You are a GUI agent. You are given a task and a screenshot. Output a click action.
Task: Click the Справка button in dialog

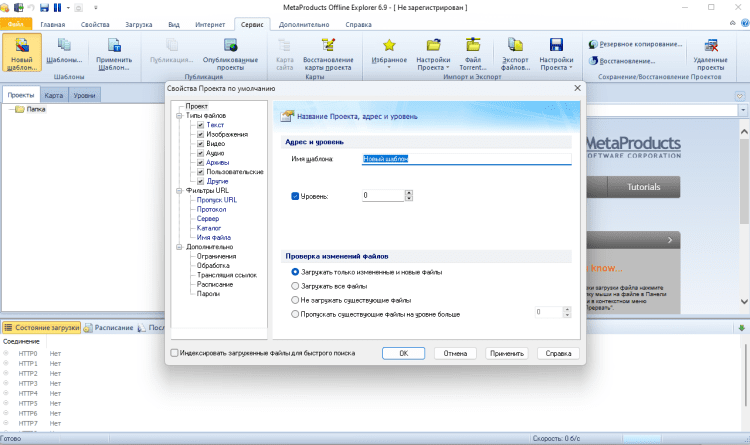pos(558,353)
